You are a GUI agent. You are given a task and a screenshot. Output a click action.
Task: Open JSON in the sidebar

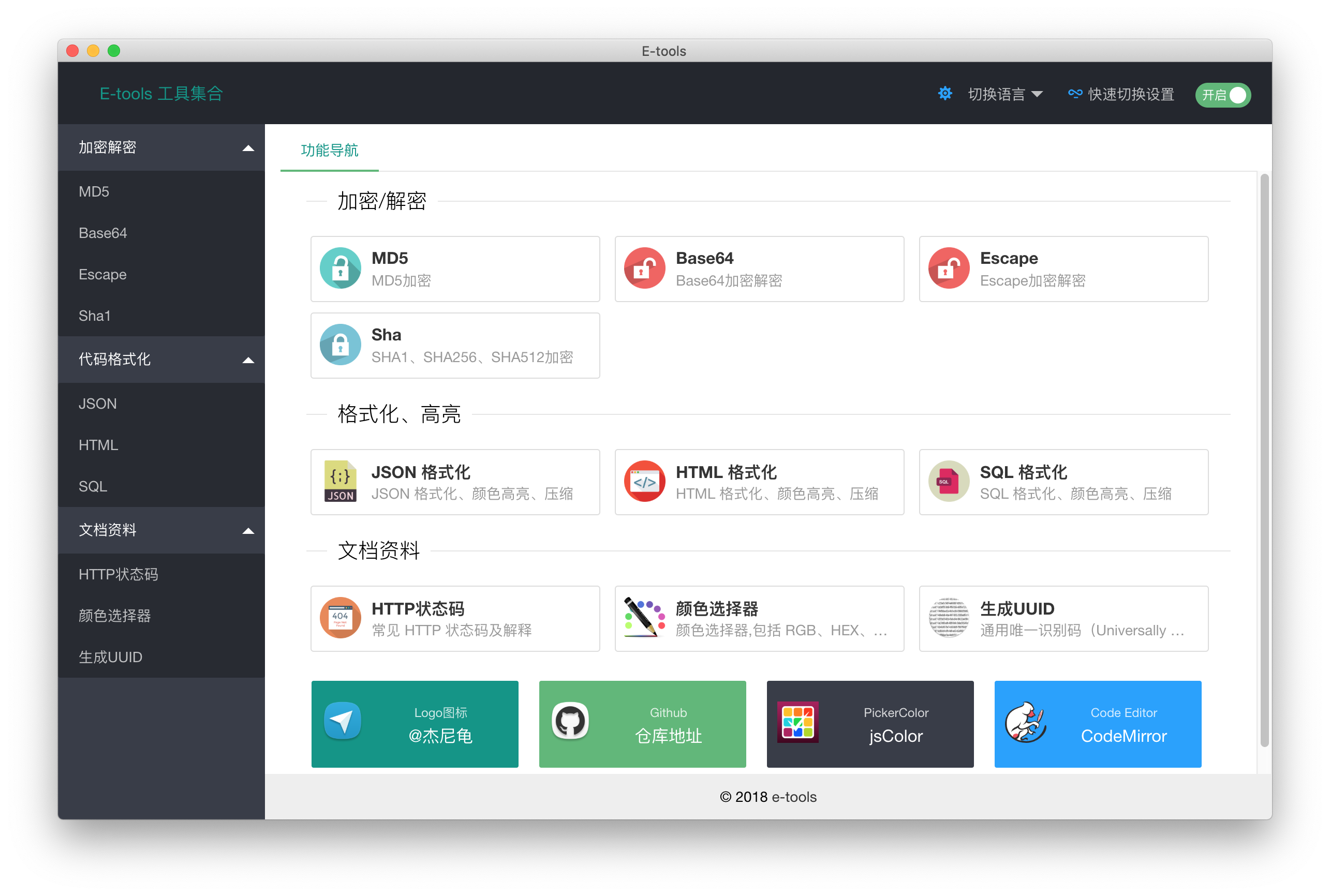(161, 404)
